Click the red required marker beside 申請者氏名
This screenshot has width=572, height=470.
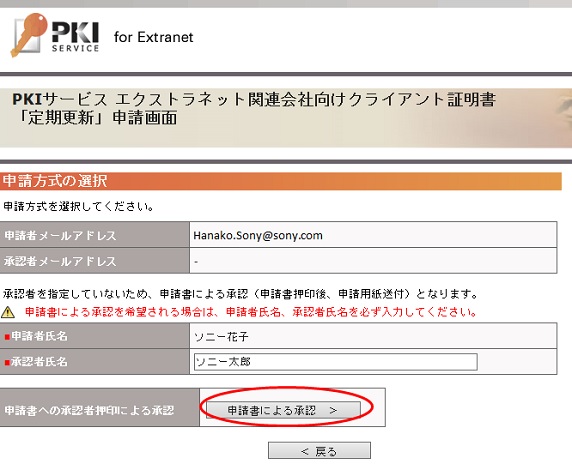(x=7, y=336)
